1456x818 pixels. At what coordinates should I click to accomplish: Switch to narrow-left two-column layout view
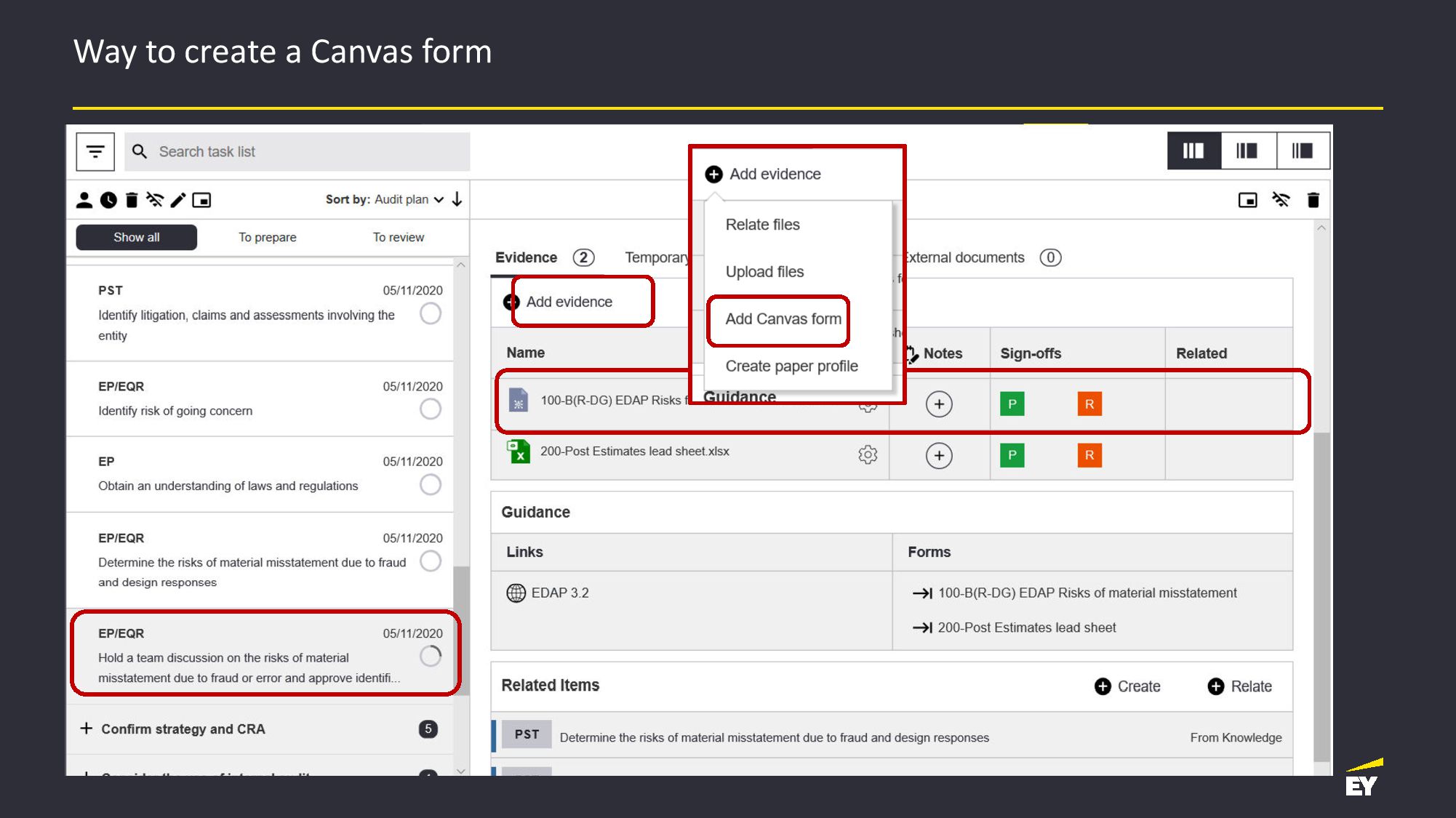1247,151
